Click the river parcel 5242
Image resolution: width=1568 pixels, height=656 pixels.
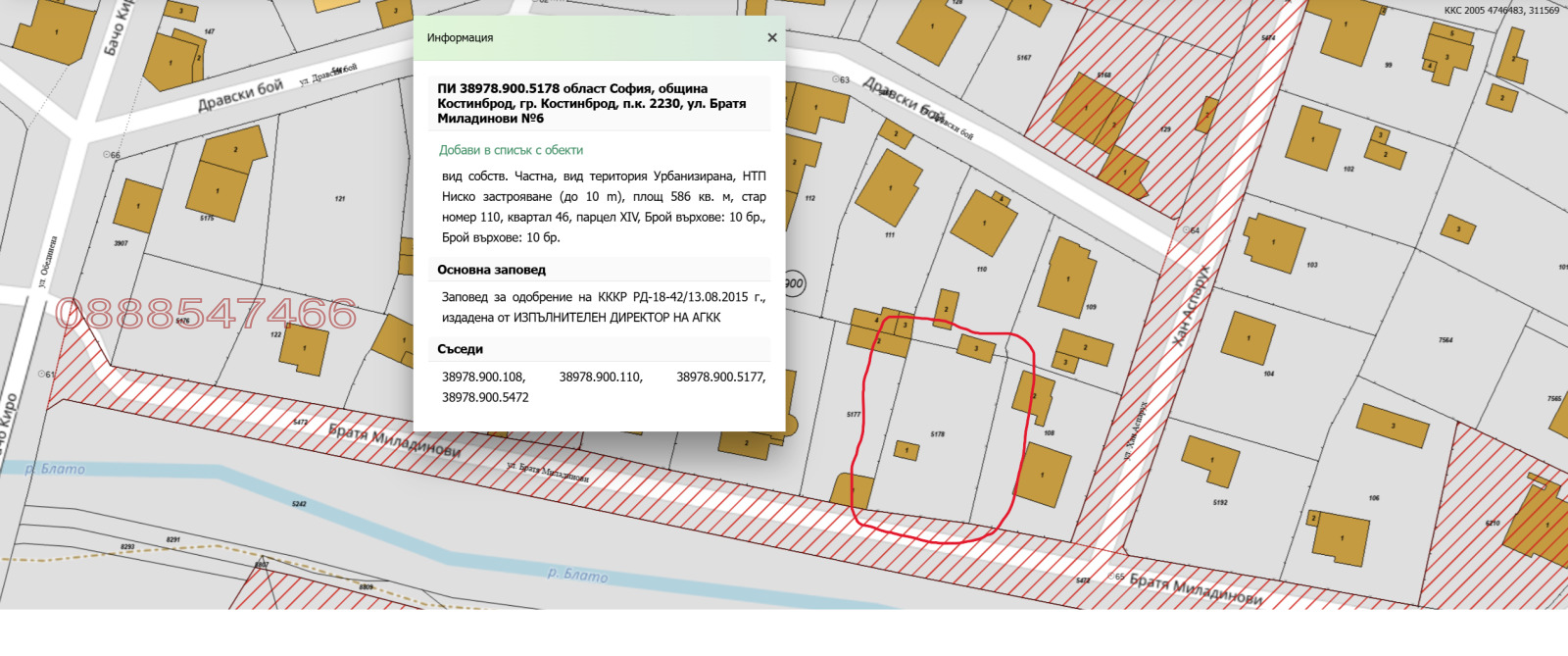pyautogui.click(x=299, y=504)
